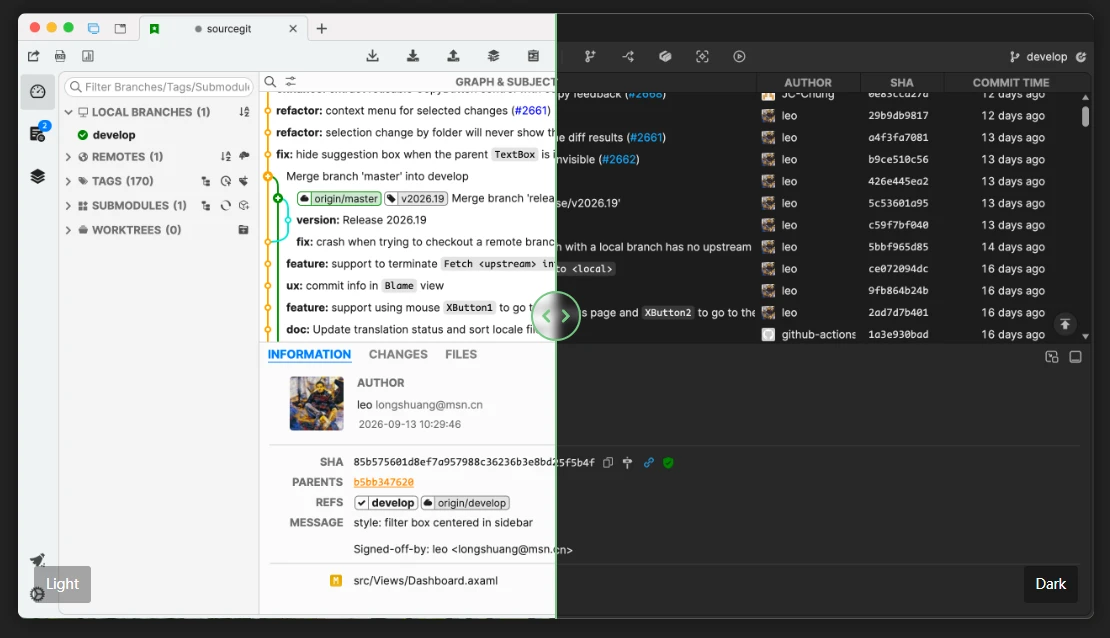
Task: Click the light/dark comparison slider handle
Action: click(556, 316)
